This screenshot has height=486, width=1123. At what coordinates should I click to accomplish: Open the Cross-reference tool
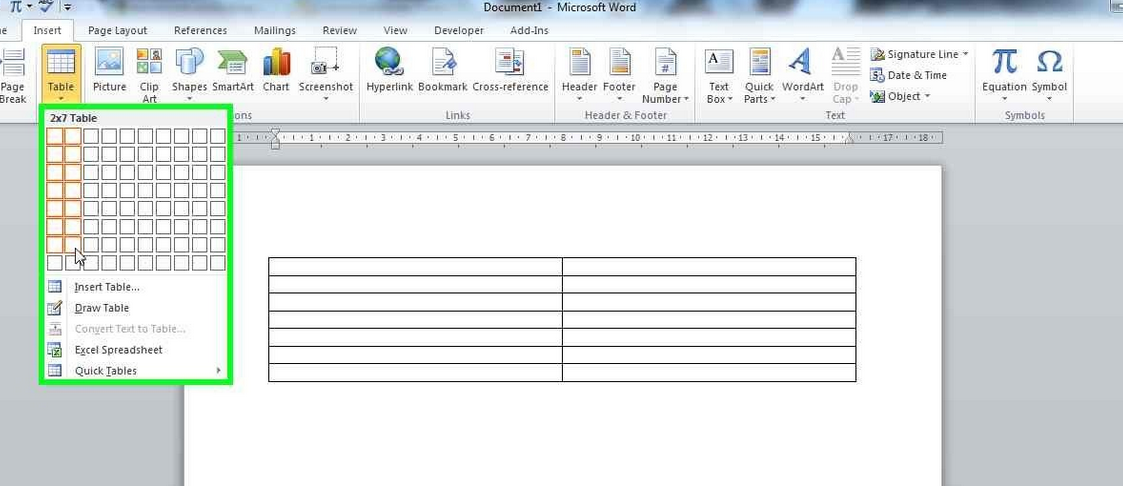point(510,64)
